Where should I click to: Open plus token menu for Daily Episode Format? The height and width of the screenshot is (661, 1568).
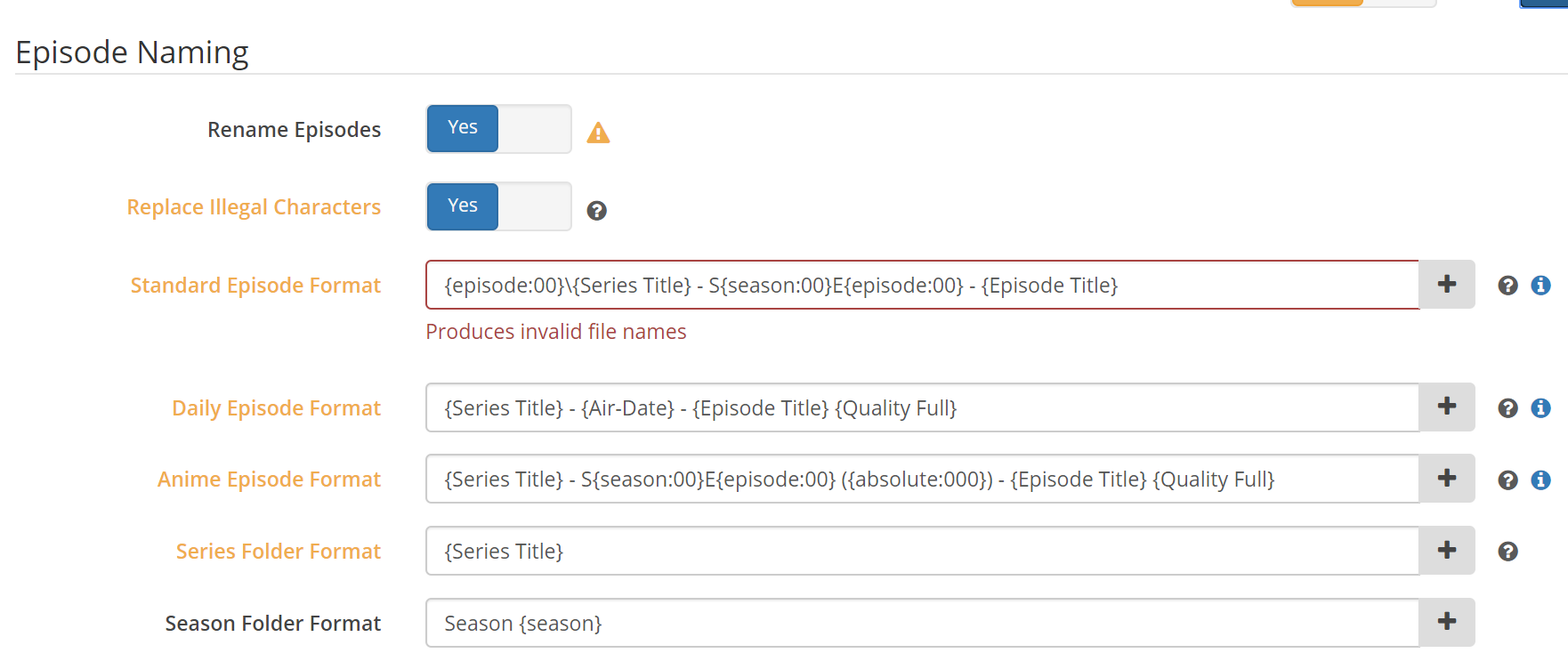1447,407
